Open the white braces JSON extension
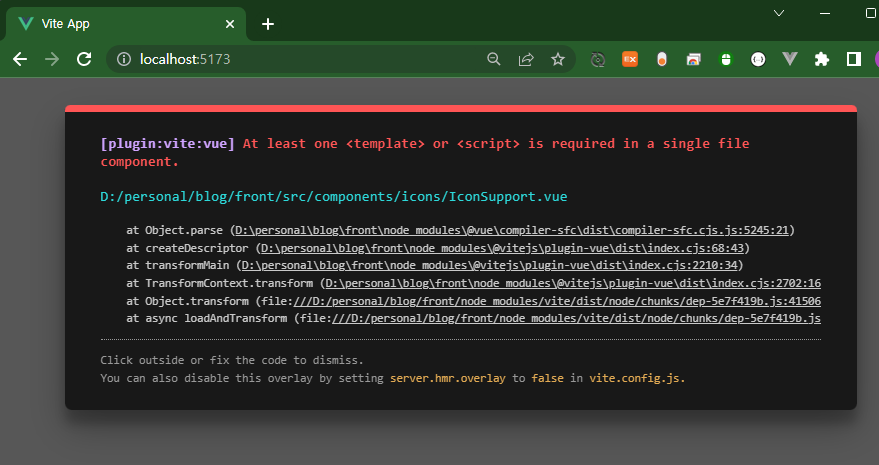879x465 pixels. [758, 59]
